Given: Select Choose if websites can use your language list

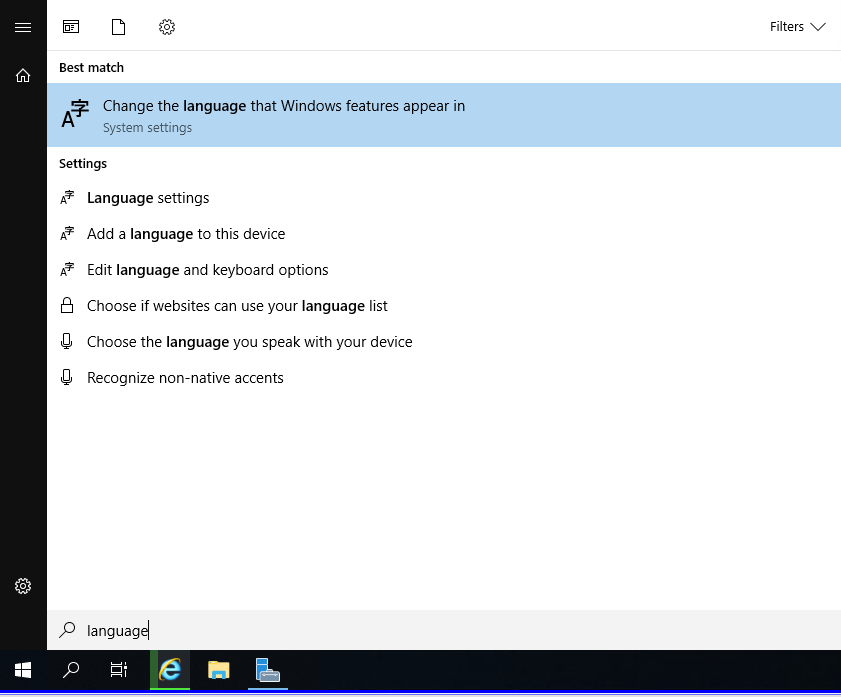Looking at the screenshot, I should pos(237,305).
